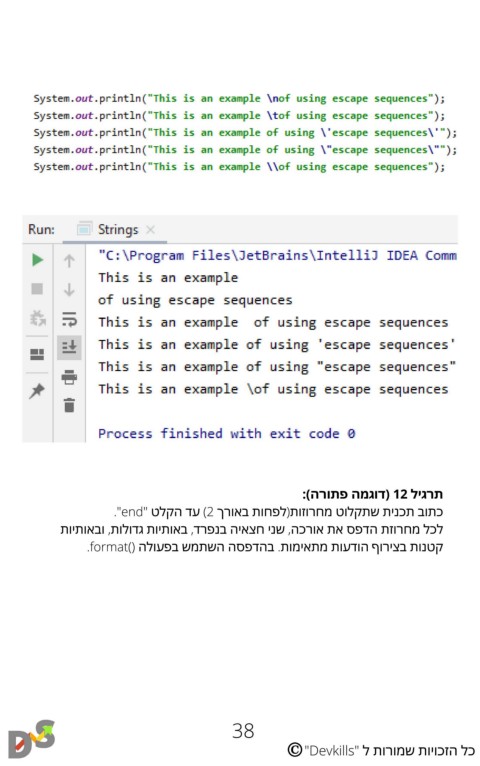480x766 pixels.
Task: Toggle the Soft-Wrap output icon
Action: click(69, 319)
